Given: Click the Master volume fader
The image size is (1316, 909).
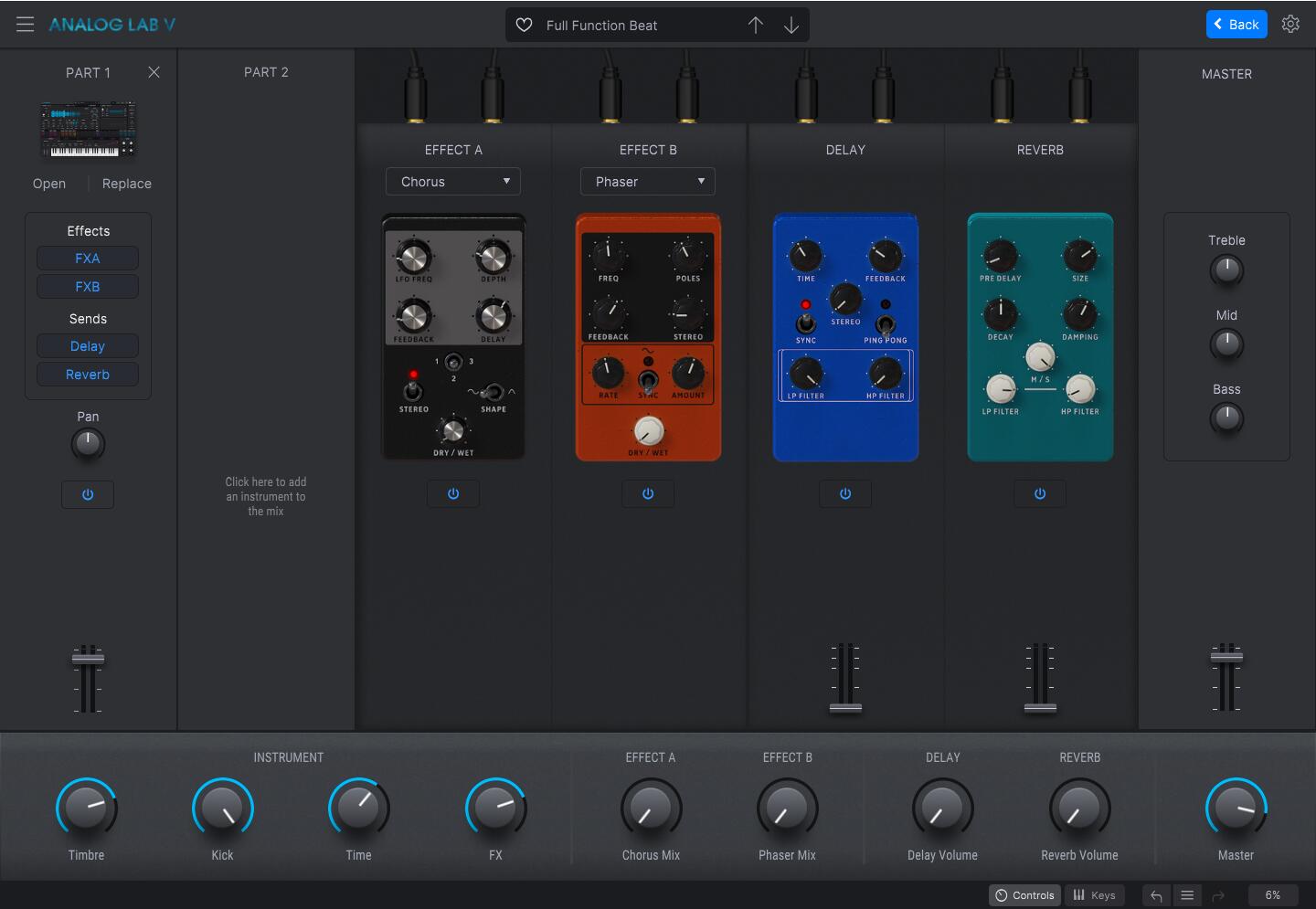Looking at the screenshot, I should click(x=1226, y=656).
